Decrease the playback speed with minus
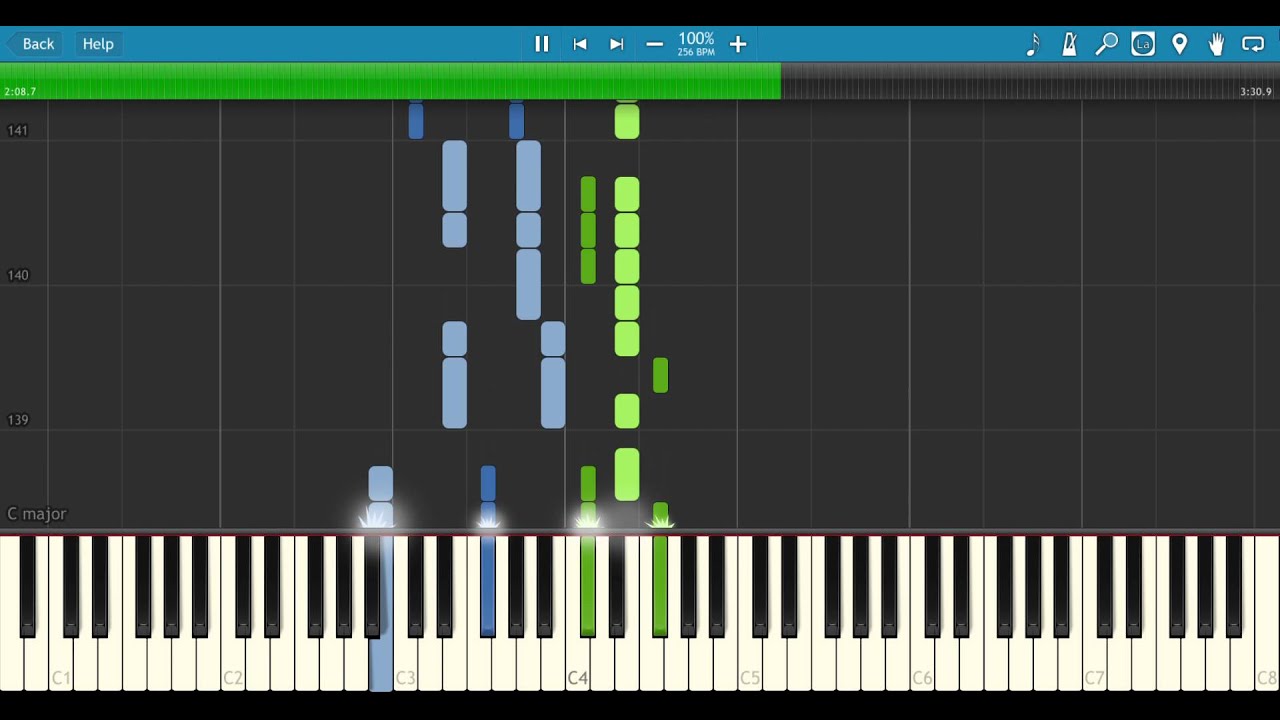This screenshot has width=1280, height=720. [x=655, y=44]
